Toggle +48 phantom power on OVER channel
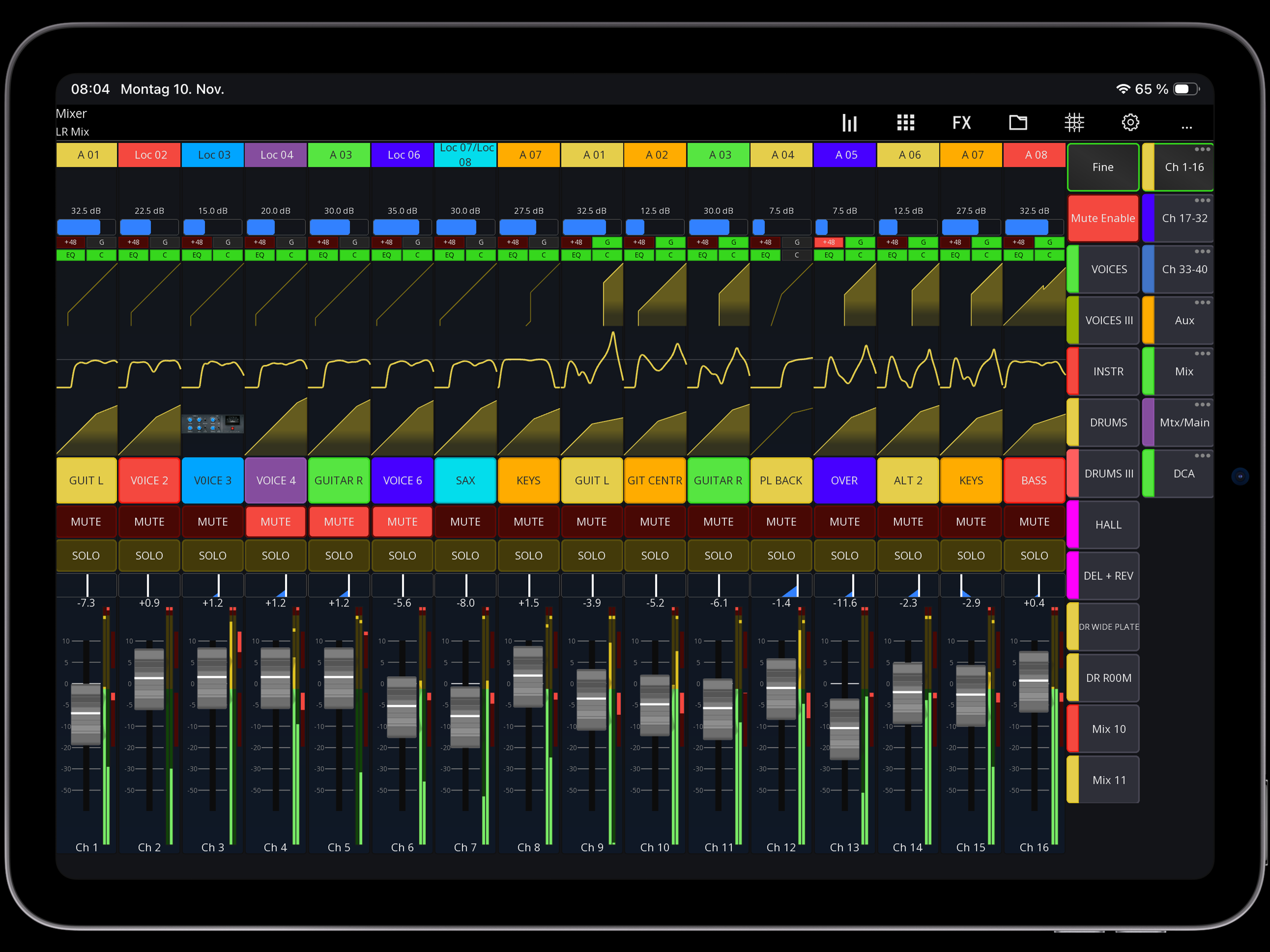 [828, 242]
